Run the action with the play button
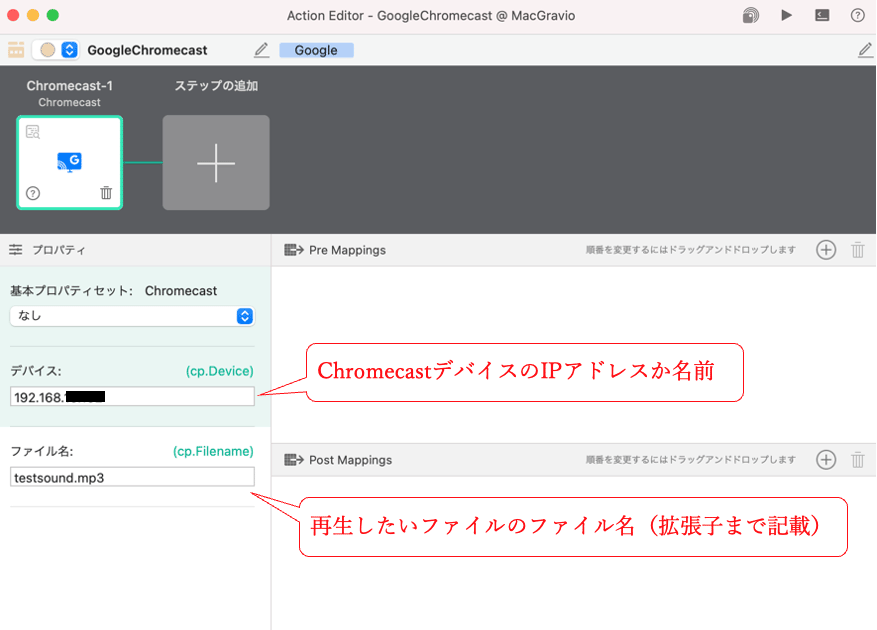The image size is (877, 630). pyautogui.click(x=786, y=15)
